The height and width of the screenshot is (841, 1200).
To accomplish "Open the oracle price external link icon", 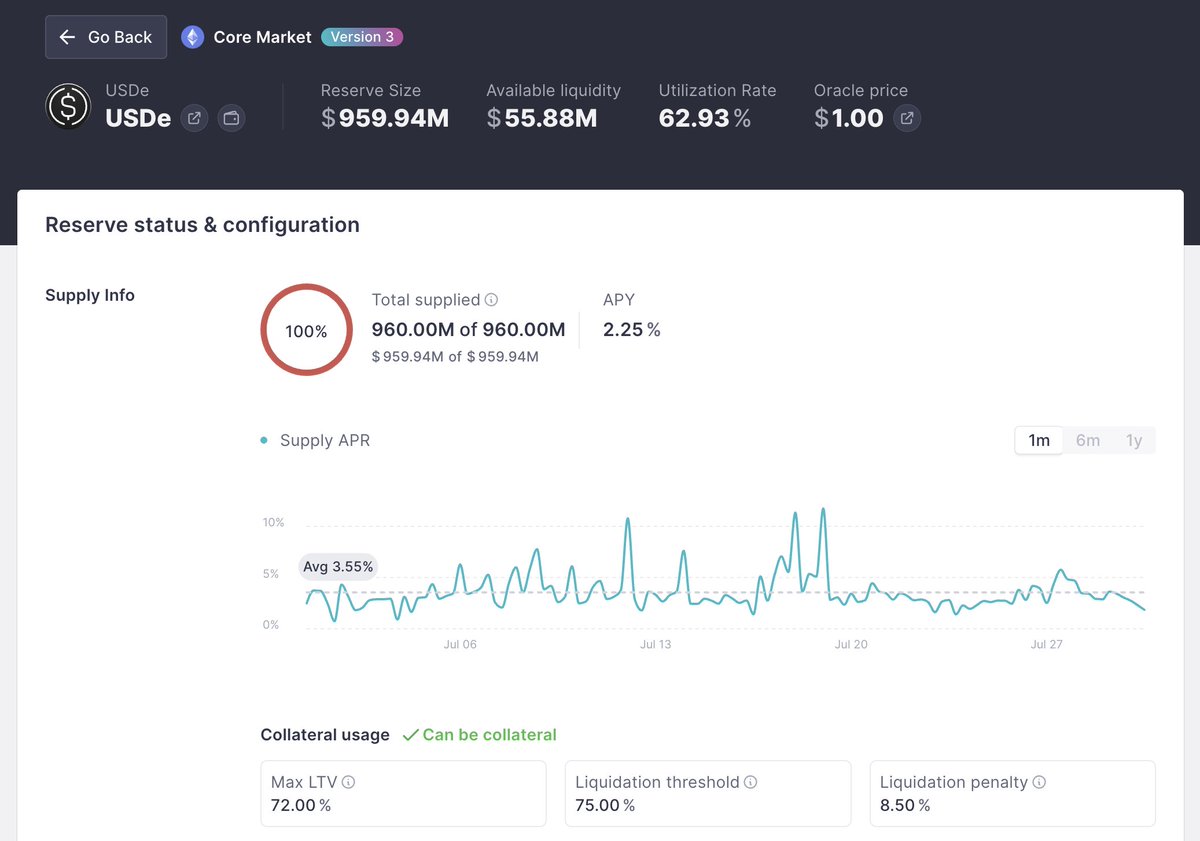I will pos(907,118).
